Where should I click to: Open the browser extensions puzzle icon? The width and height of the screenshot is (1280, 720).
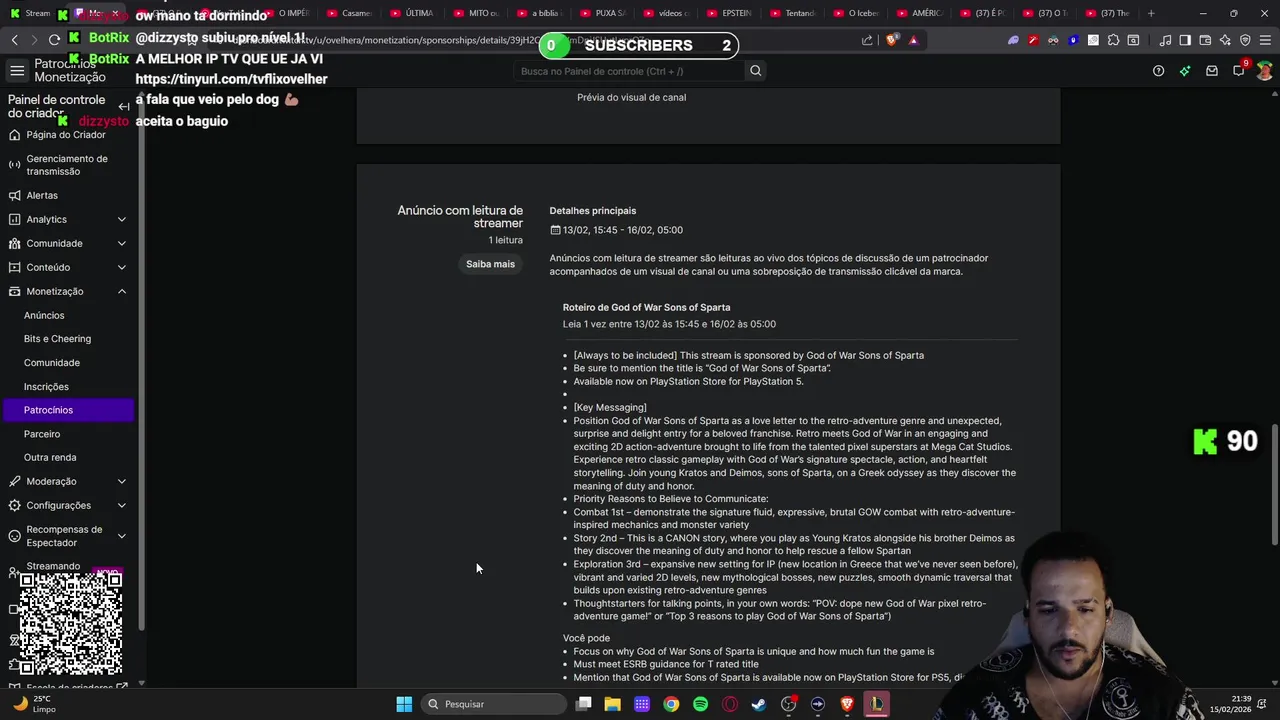tap(1113, 40)
